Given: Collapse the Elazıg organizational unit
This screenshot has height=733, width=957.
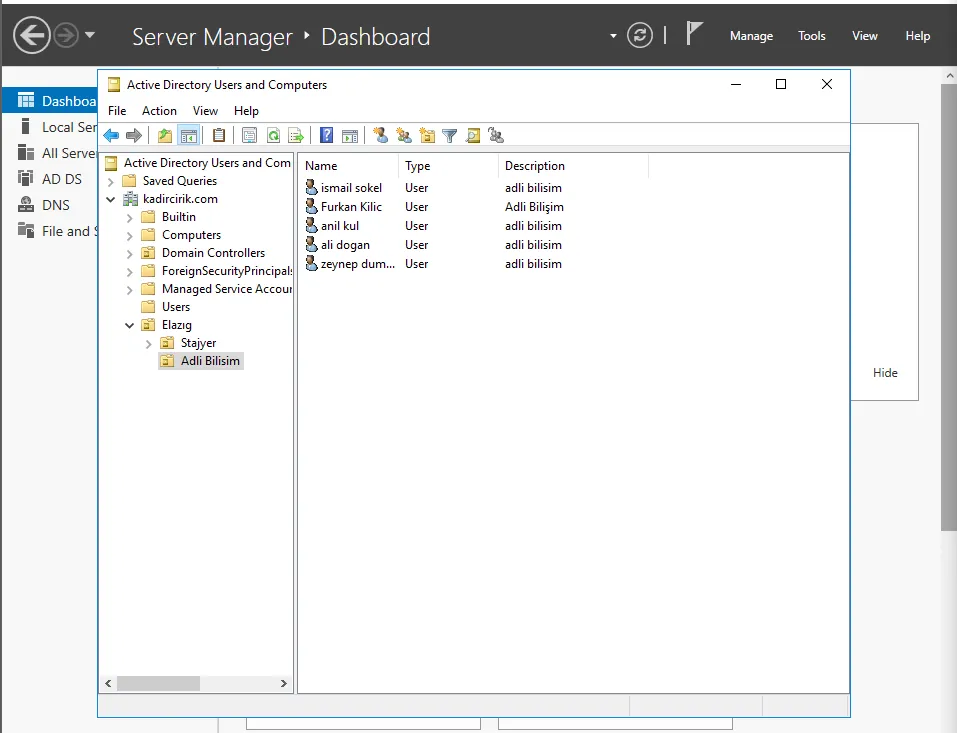Looking at the screenshot, I should click(x=129, y=325).
